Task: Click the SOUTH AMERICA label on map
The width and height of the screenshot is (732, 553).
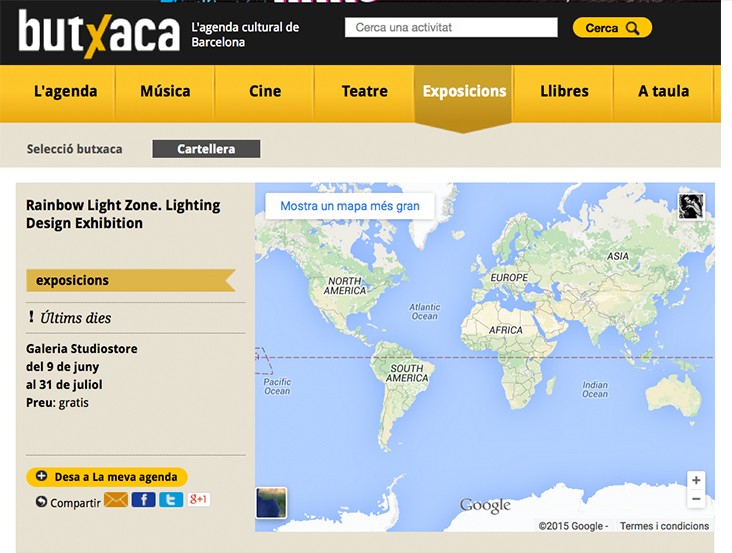Action: pyautogui.click(x=407, y=373)
